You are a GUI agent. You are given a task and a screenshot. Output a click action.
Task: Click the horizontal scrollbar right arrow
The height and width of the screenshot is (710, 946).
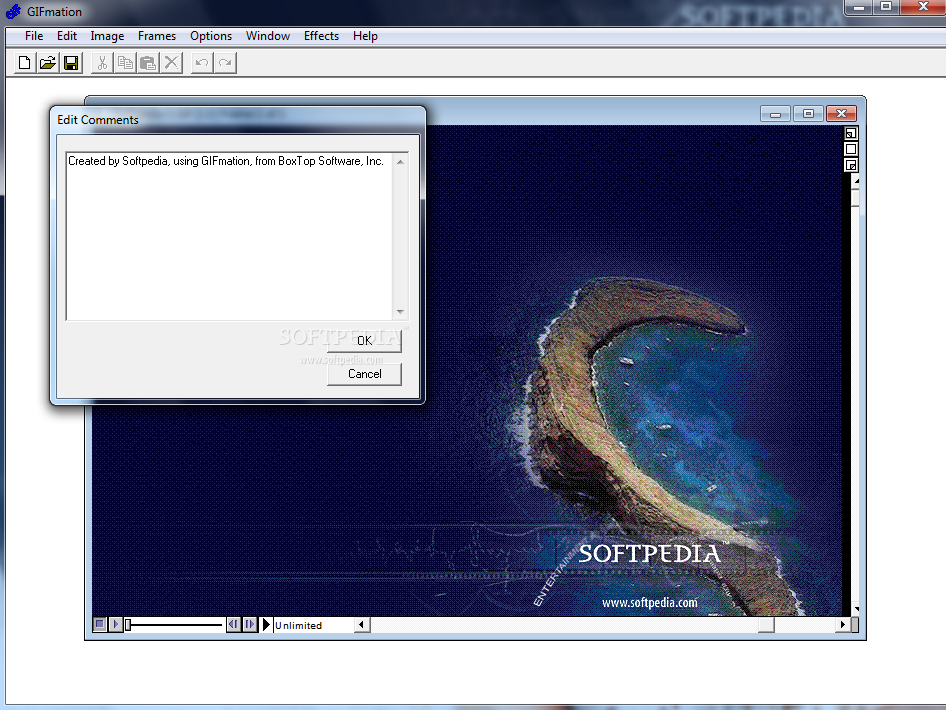click(842, 625)
